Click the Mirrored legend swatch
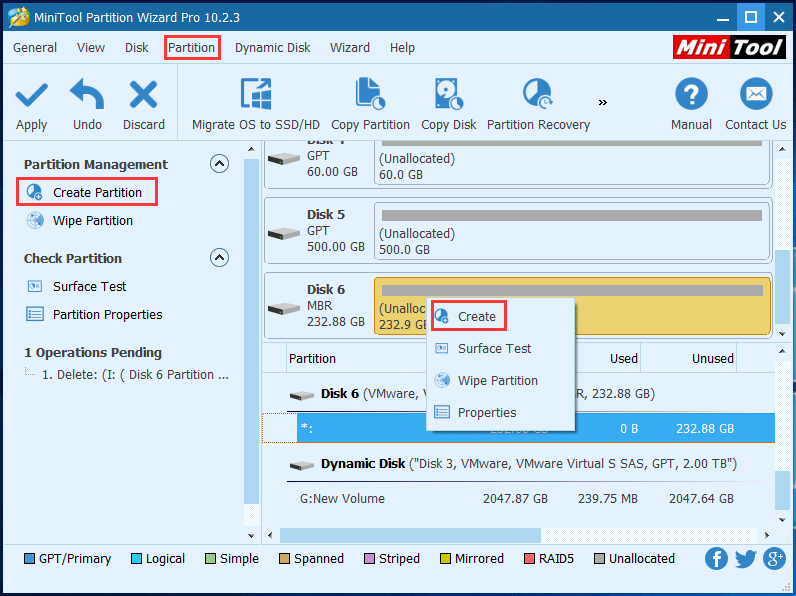Viewport: 796px width, 596px height. 445,558
